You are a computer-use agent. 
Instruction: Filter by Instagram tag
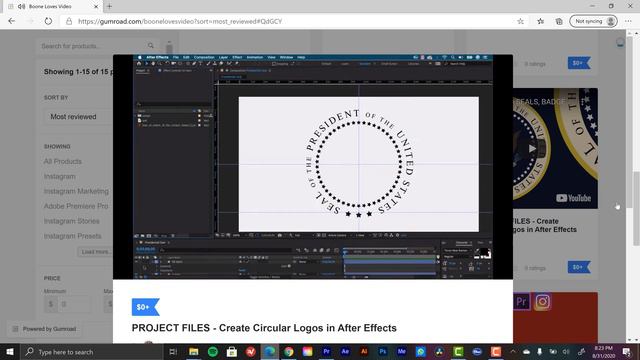click(x=60, y=176)
